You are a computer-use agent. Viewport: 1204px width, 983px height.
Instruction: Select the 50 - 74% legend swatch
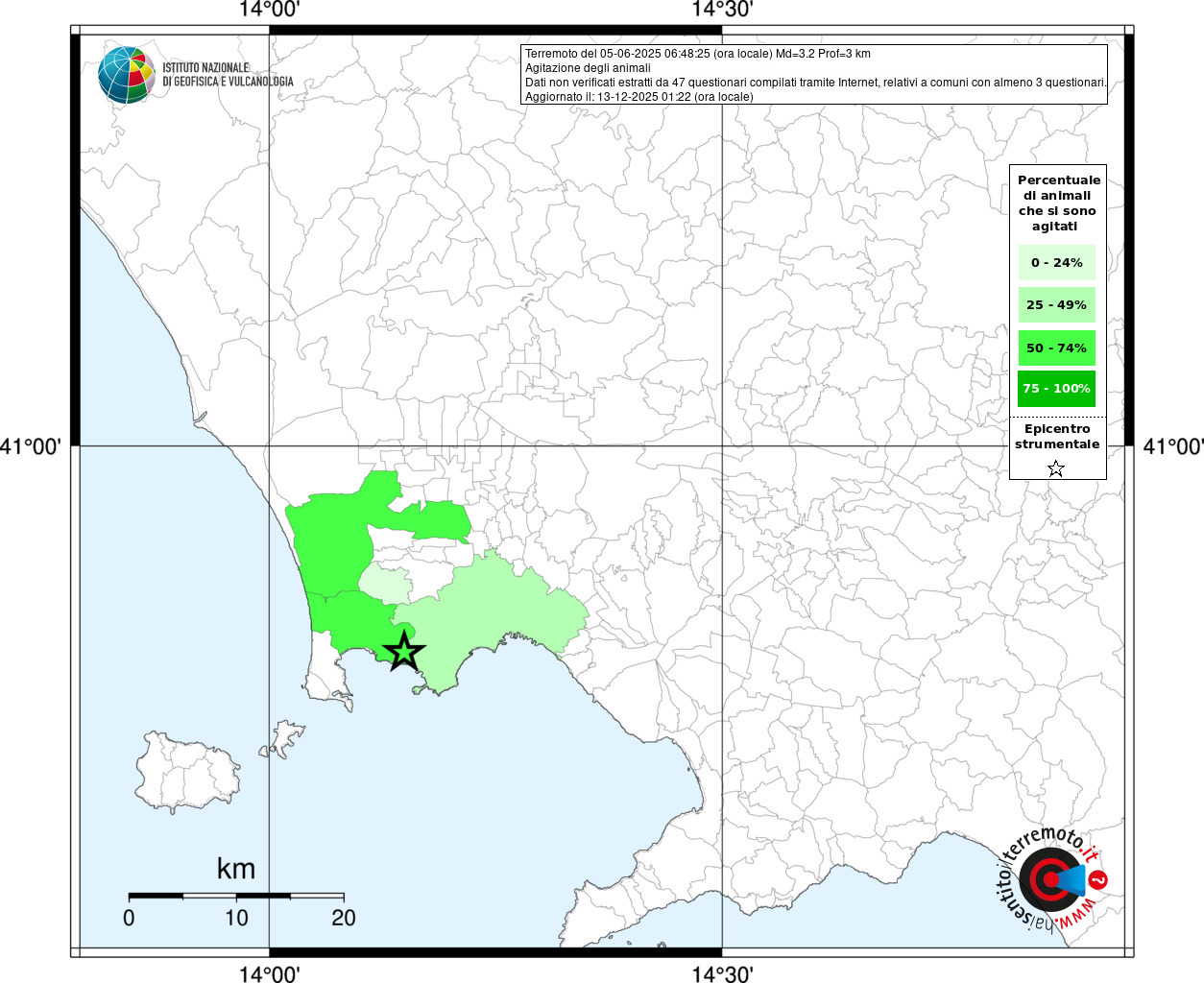(x=1056, y=348)
